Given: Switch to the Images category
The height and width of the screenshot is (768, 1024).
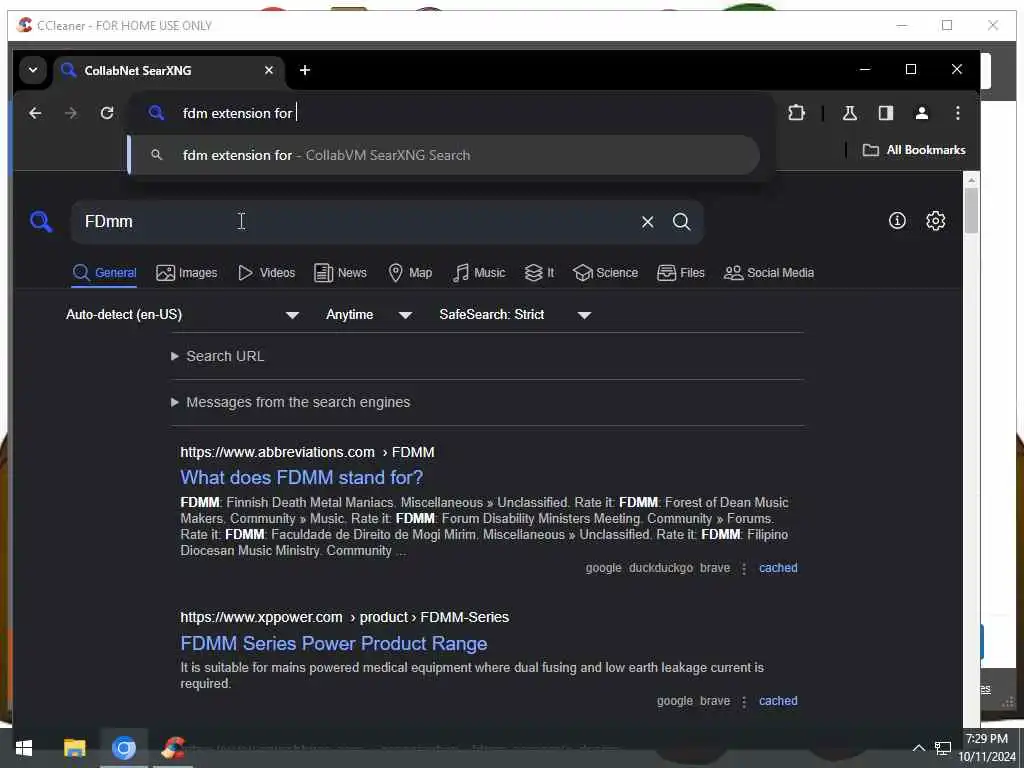Looking at the screenshot, I should pos(187,273).
